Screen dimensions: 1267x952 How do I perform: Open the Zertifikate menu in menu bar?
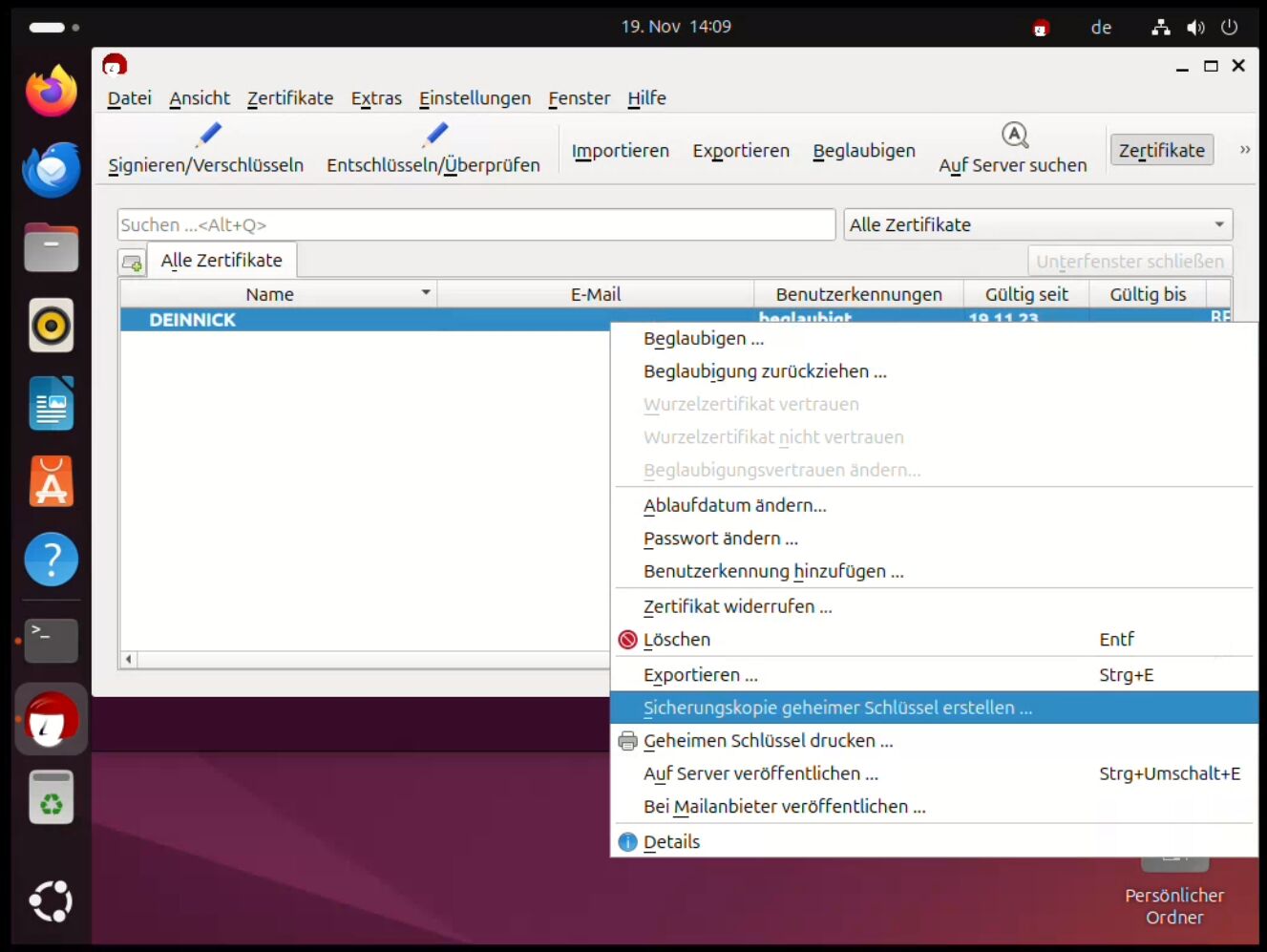click(290, 98)
